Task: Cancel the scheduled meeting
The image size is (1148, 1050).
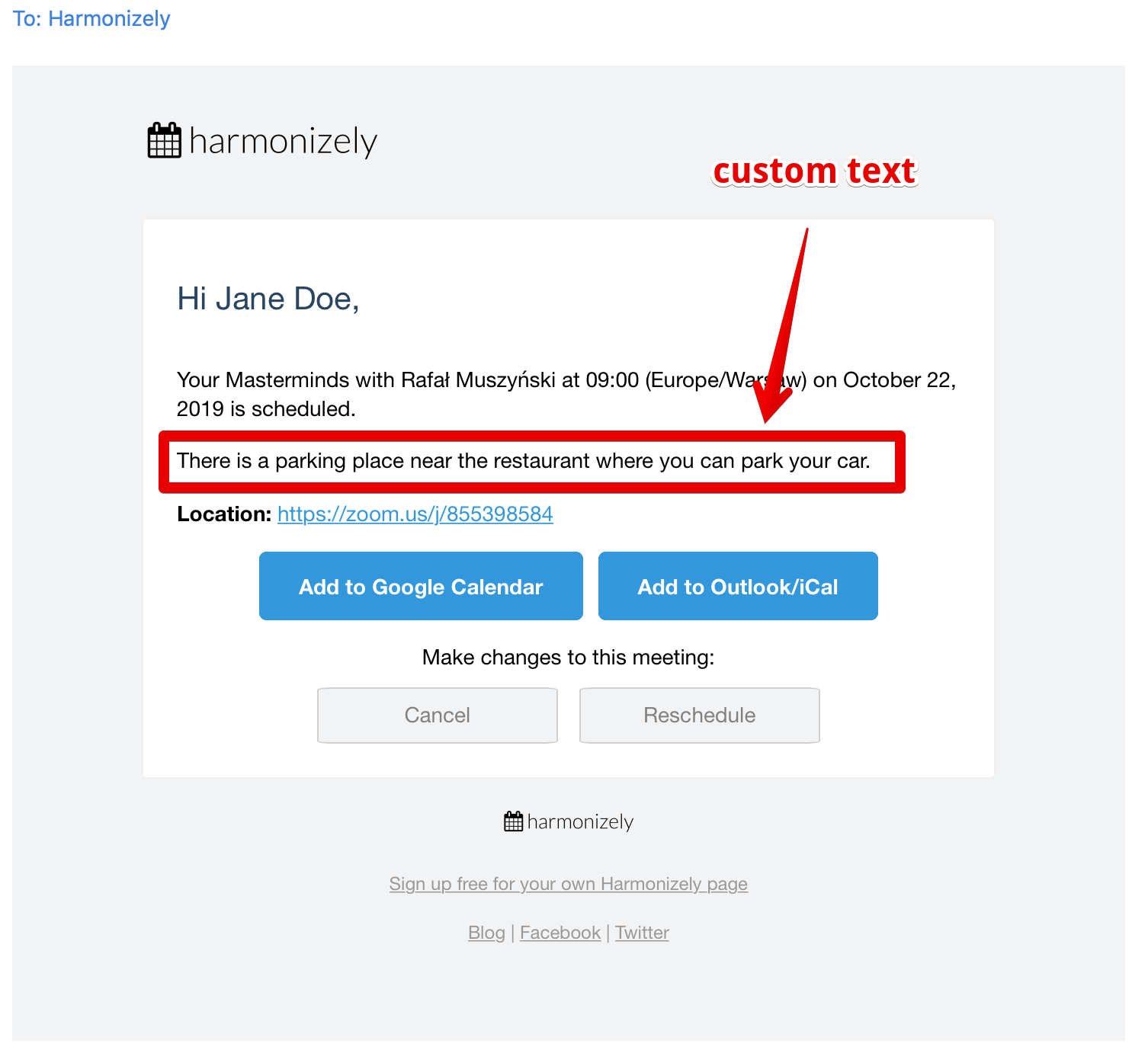Action: click(438, 715)
